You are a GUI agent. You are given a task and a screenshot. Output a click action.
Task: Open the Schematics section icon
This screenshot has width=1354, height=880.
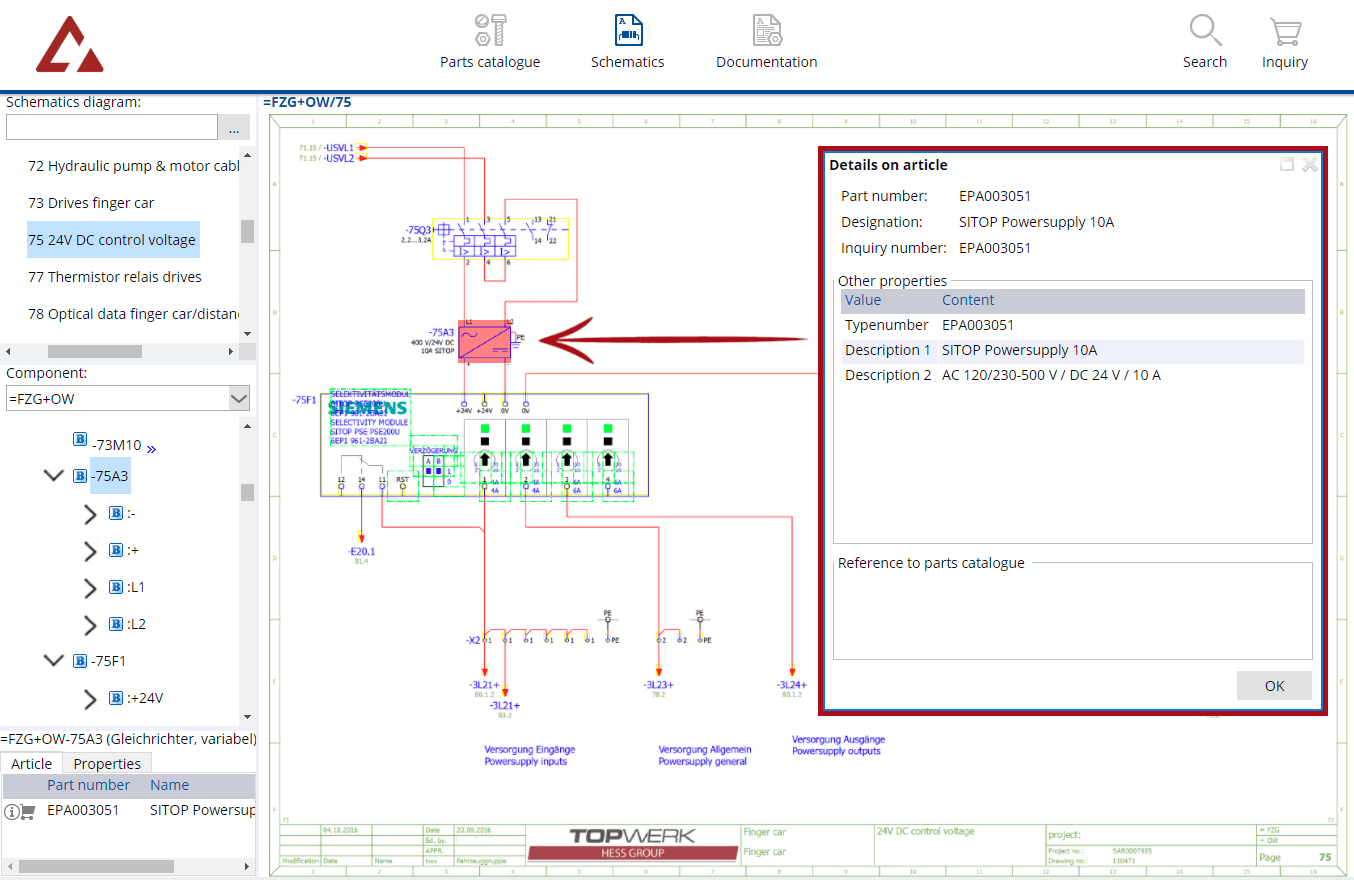[627, 30]
